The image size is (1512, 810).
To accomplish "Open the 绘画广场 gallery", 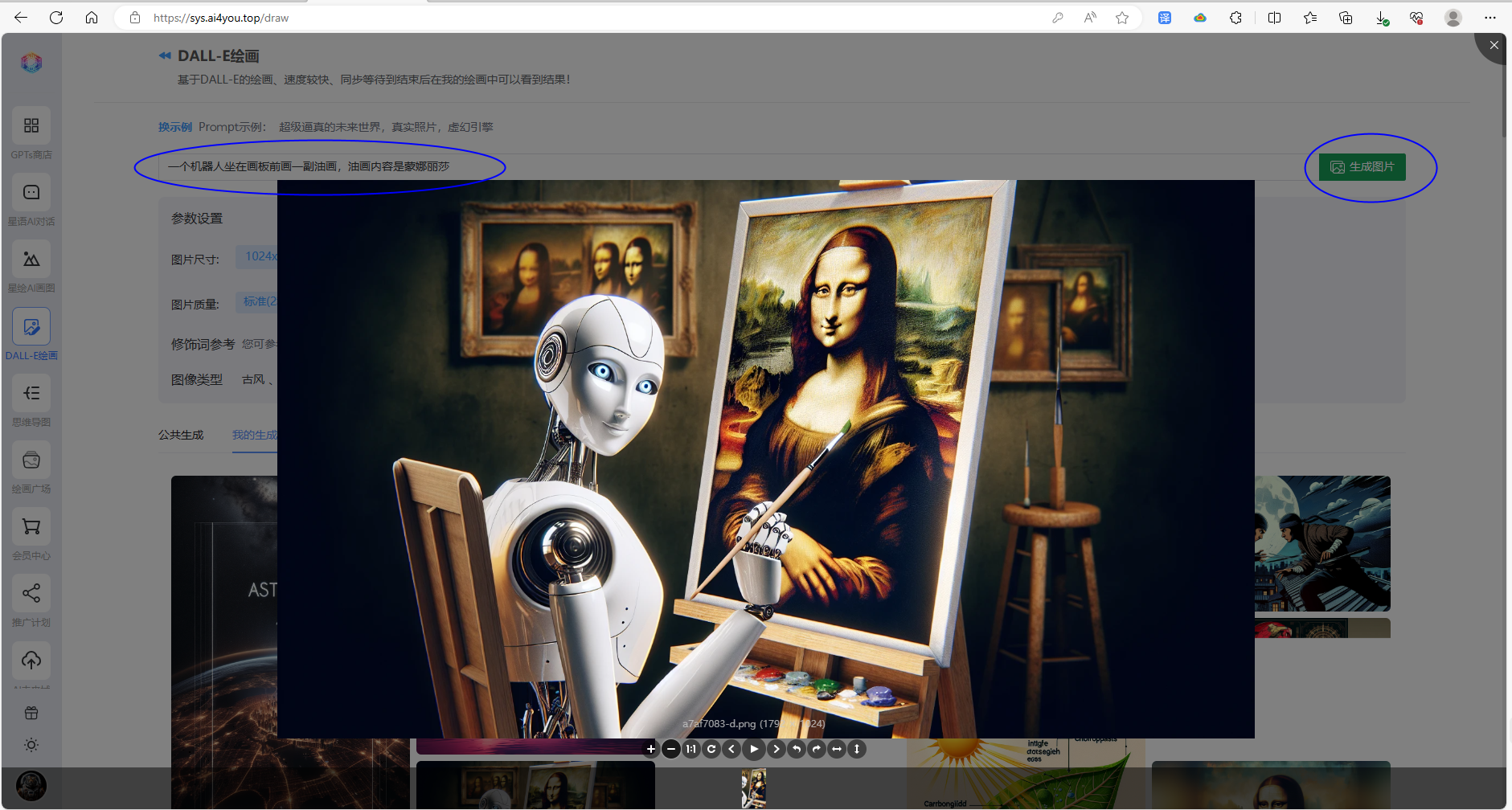I will pos(31,467).
